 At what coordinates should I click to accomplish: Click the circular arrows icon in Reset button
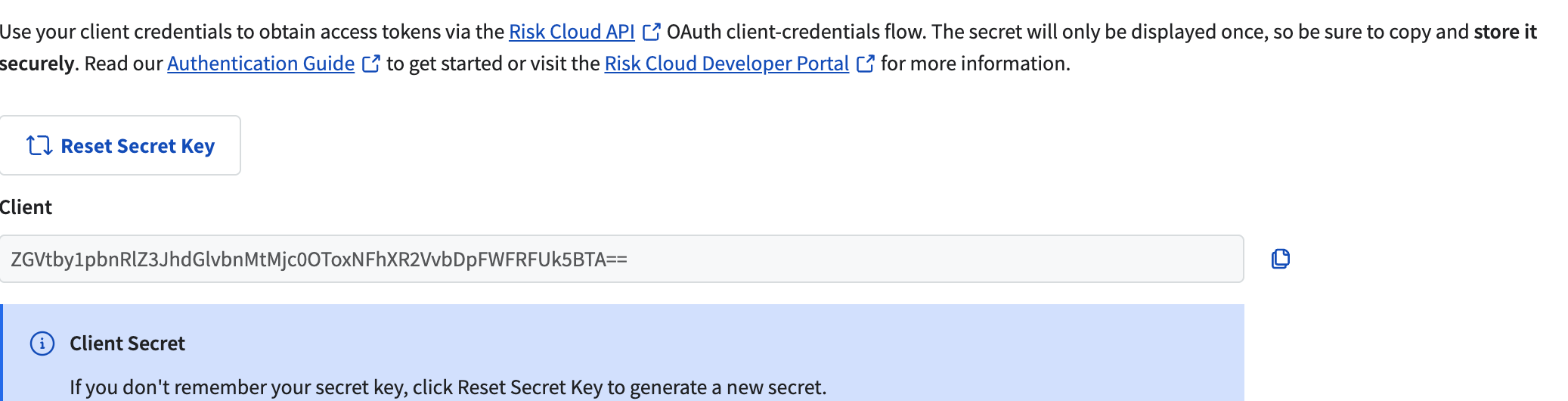coord(39,146)
